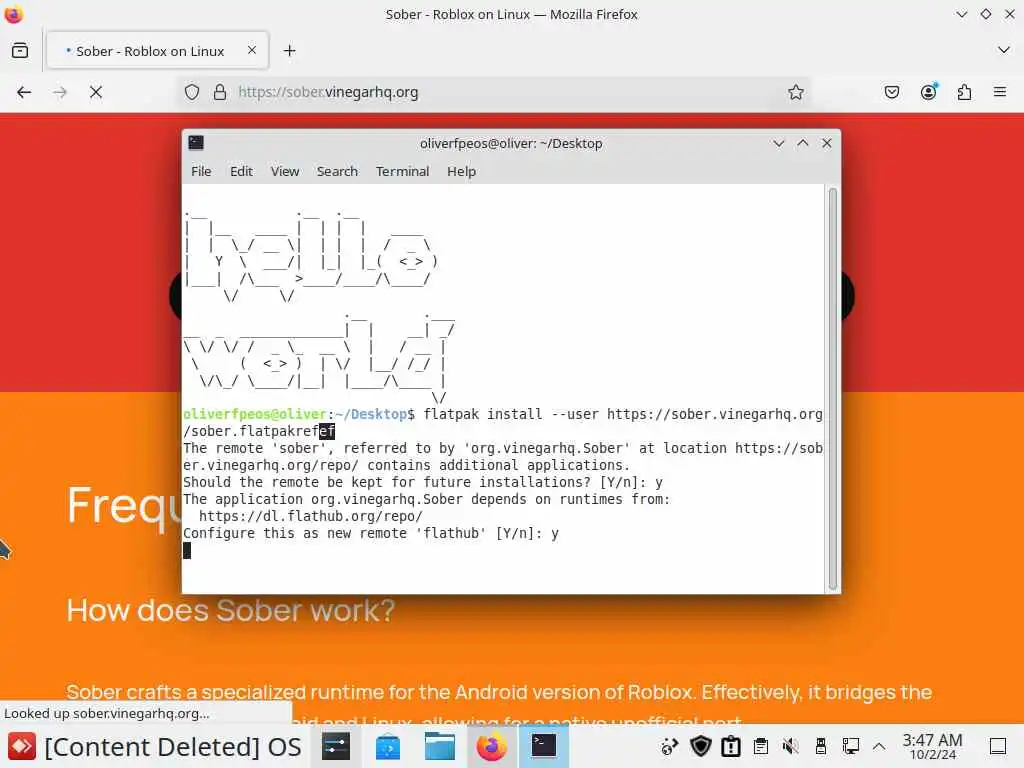Click the Firefox forward arrow
Screen dimensions: 1024x768
tap(60, 92)
